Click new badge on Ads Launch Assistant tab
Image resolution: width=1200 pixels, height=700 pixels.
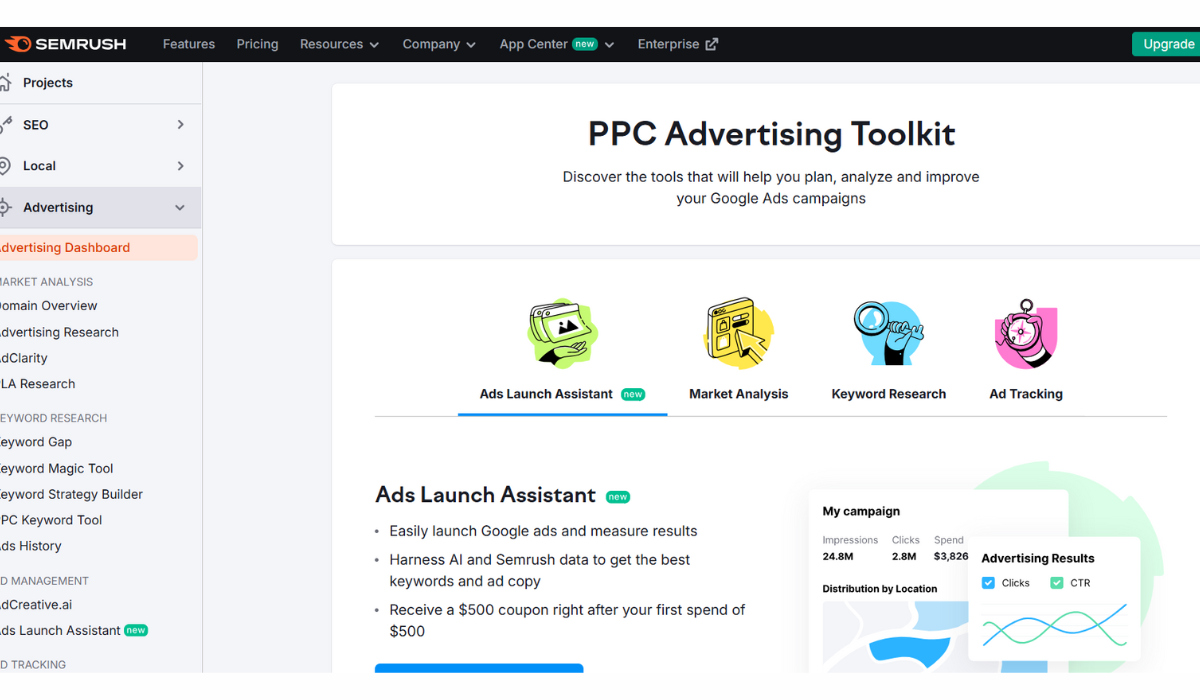pos(633,394)
